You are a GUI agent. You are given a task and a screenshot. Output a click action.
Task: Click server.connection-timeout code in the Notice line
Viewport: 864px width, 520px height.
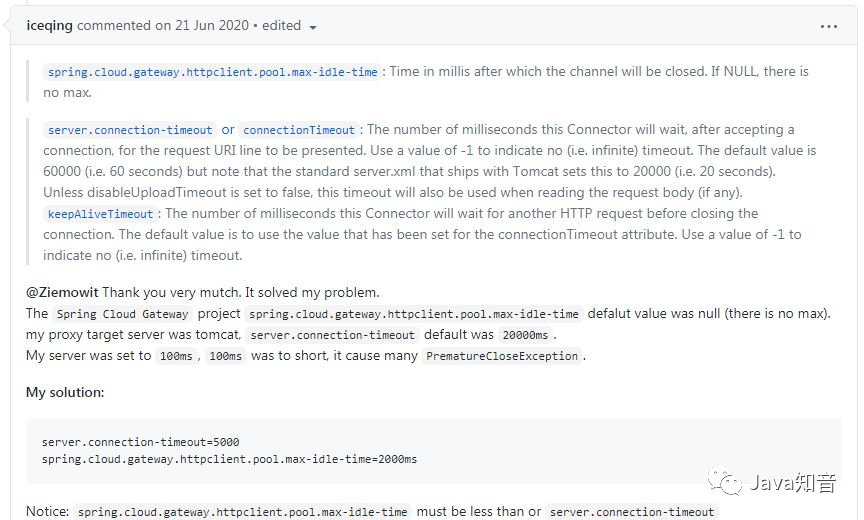631,512
